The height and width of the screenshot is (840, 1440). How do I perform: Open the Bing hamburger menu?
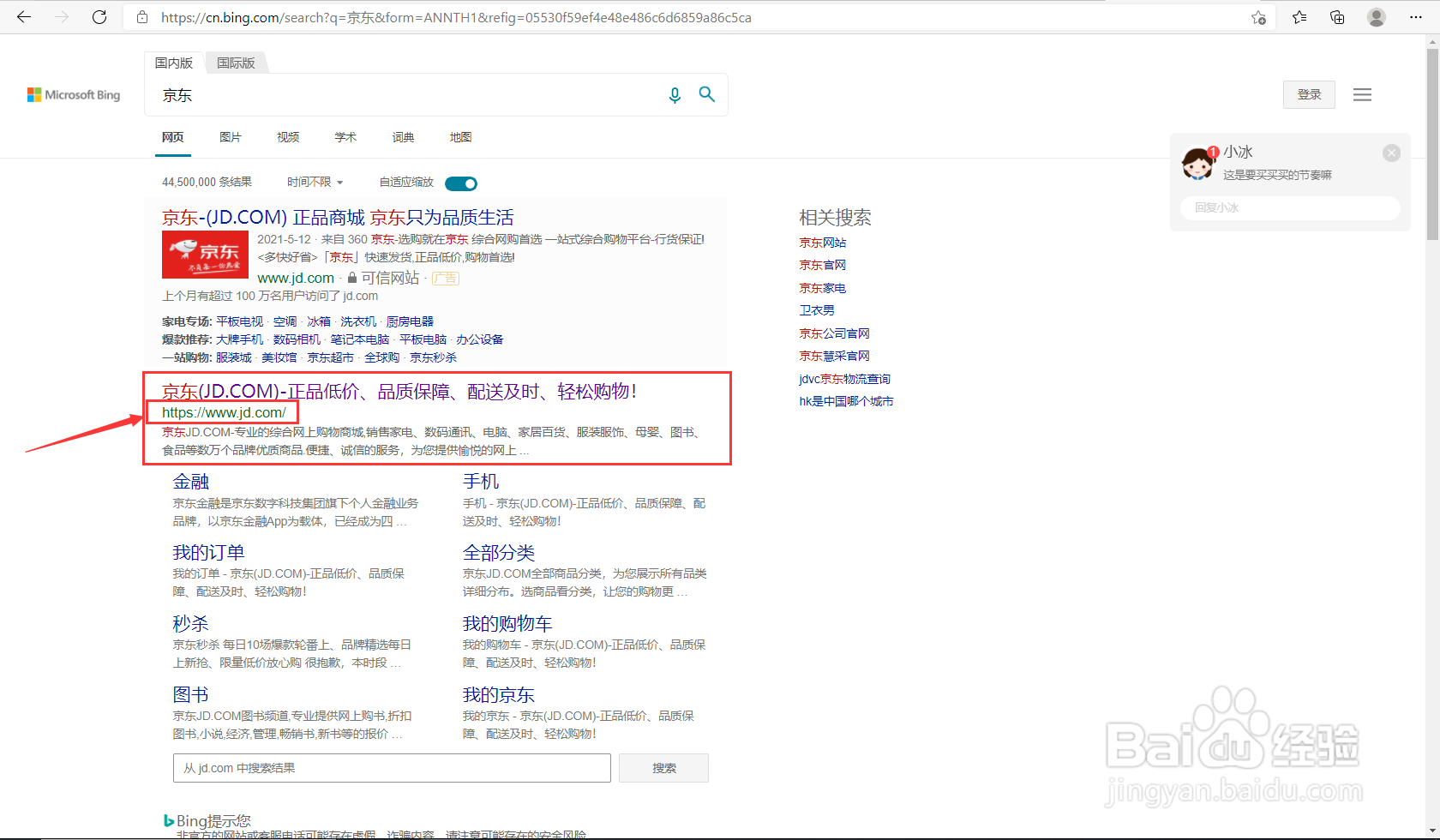tap(1362, 95)
